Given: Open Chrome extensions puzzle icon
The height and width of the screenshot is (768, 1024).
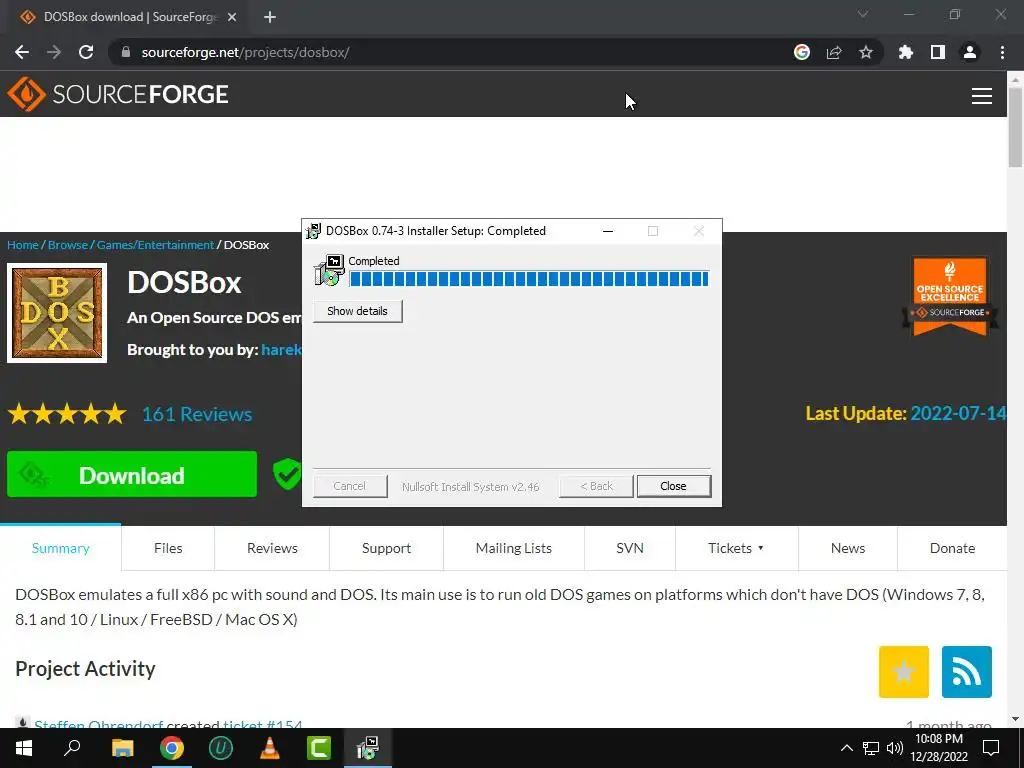Looking at the screenshot, I should tap(906, 52).
